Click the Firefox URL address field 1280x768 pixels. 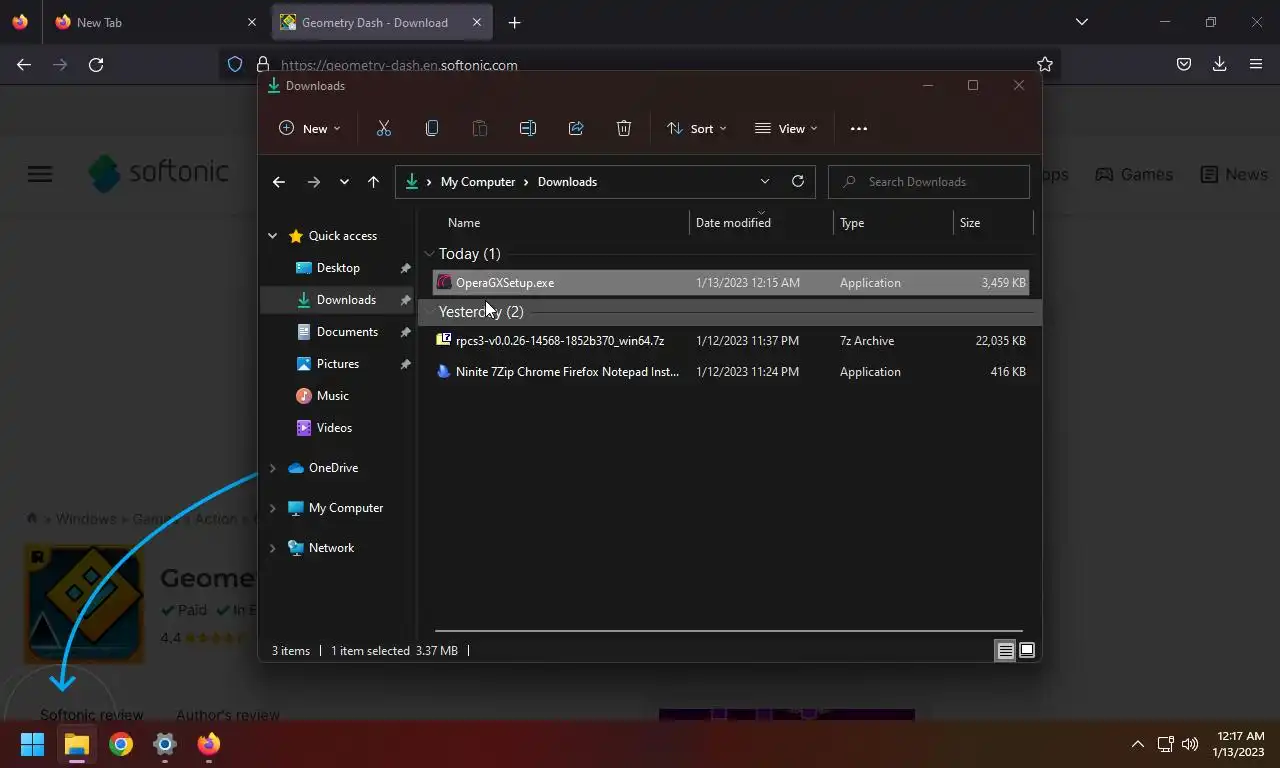(640, 64)
